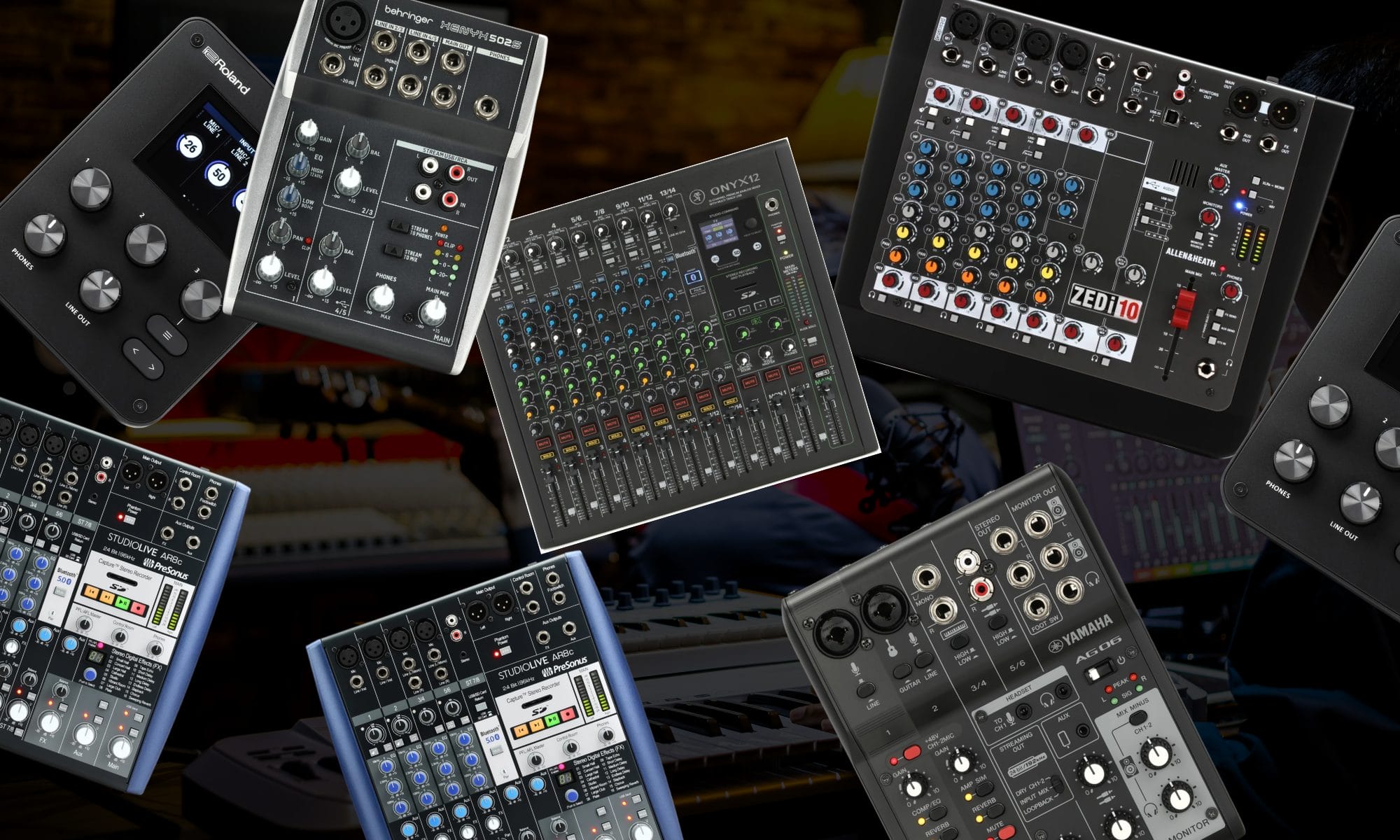Select the value 26 on the Roland display
This screenshot has height=840, width=1400.
click(x=189, y=147)
